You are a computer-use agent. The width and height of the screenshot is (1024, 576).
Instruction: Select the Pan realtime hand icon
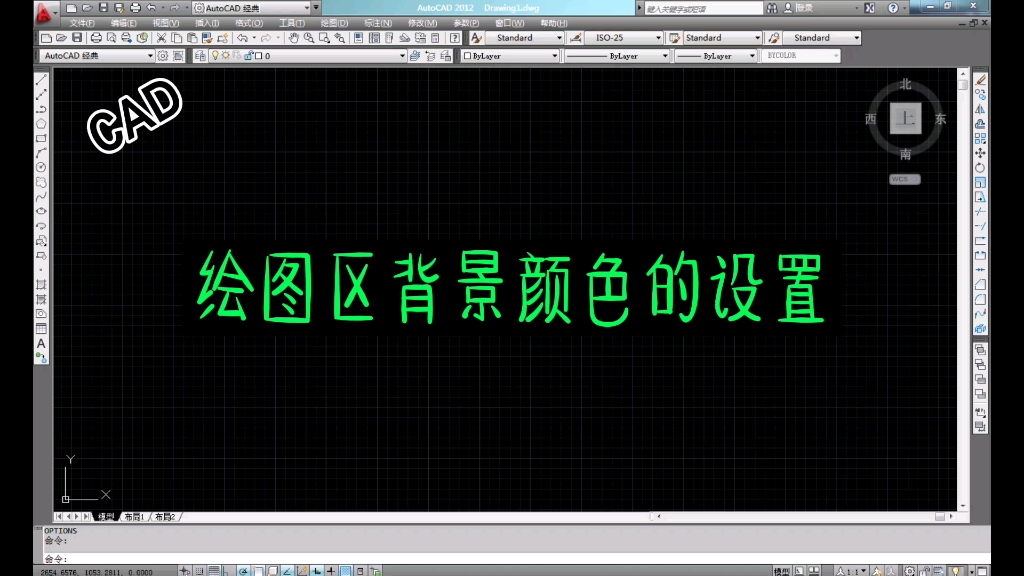click(294, 40)
